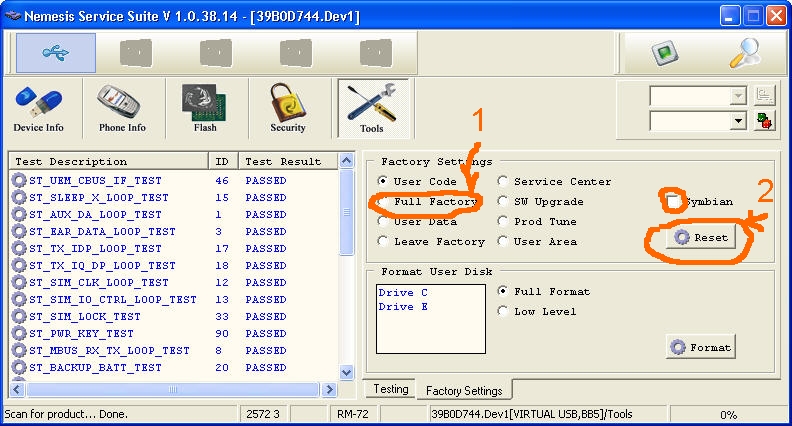Tick the Symbian checkbox
The height and width of the screenshot is (426, 792).
point(673,202)
